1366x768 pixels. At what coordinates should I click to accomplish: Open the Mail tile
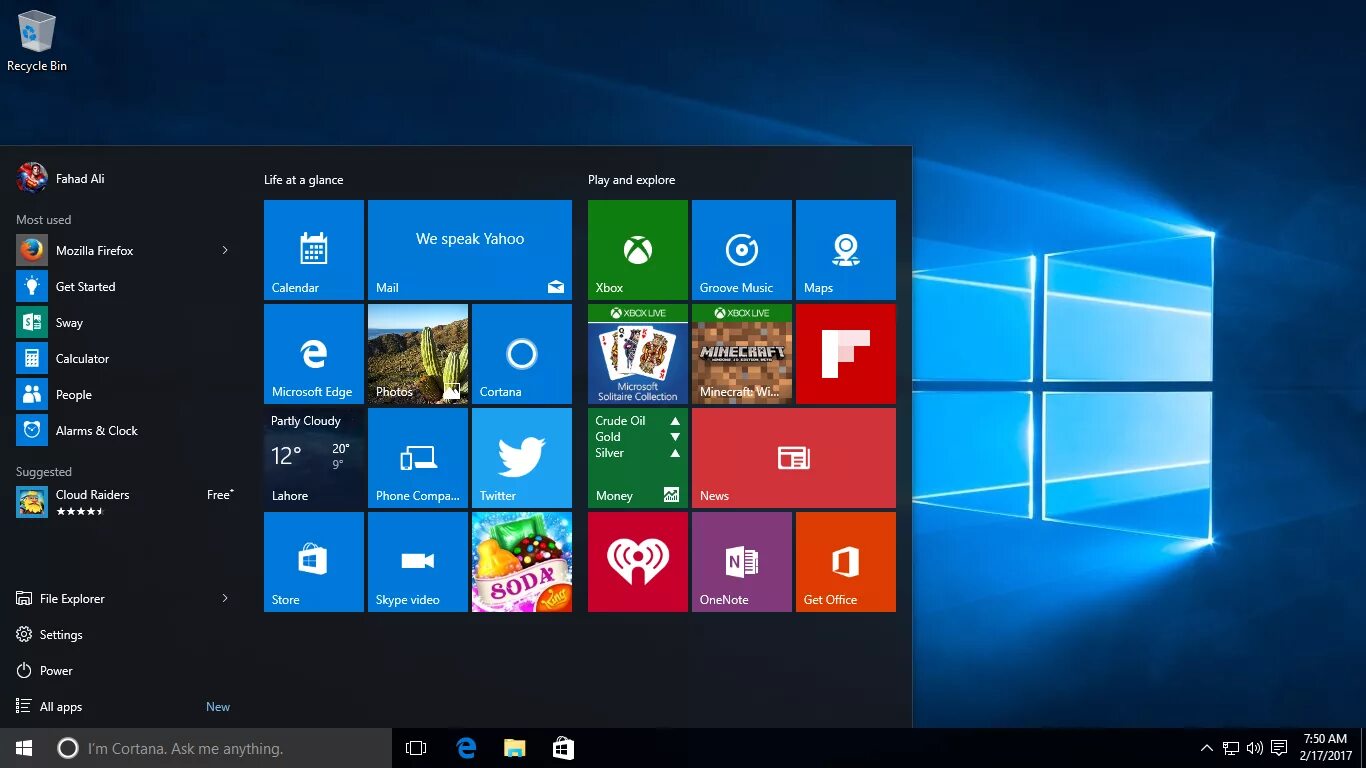click(x=470, y=250)
